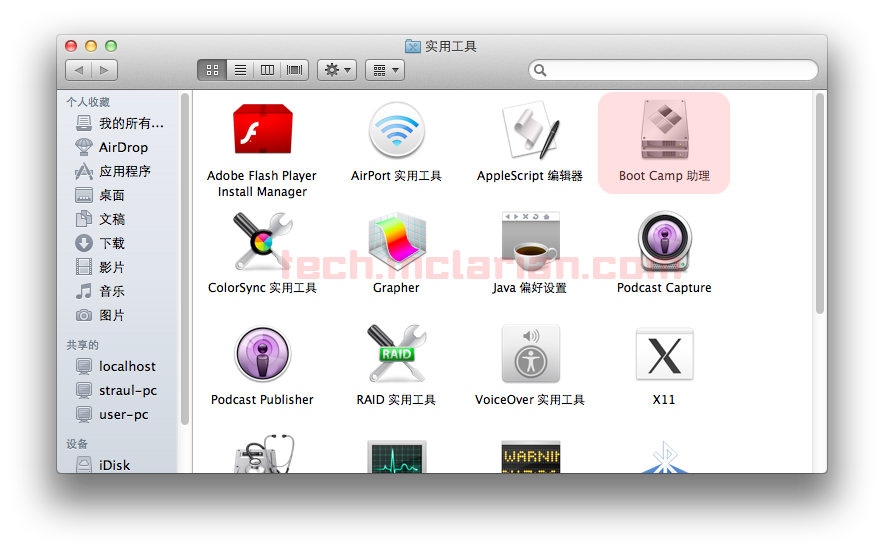Screen dimensions: 884x552
Task: Select the VoiceOver 实用工具 icon
Action: [x=531, y=354]
